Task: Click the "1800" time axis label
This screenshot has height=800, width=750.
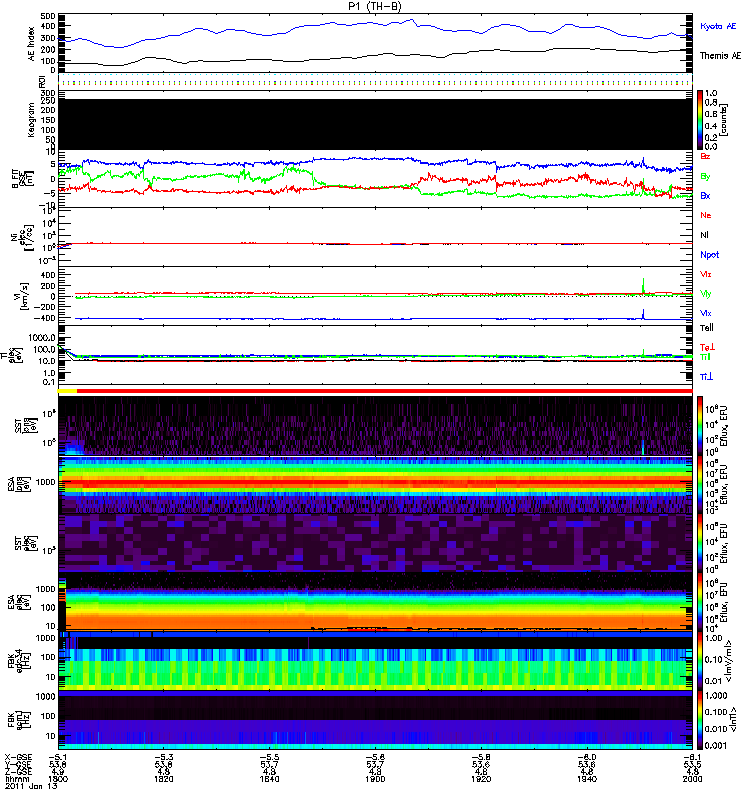Action: (x=58, y=779)
